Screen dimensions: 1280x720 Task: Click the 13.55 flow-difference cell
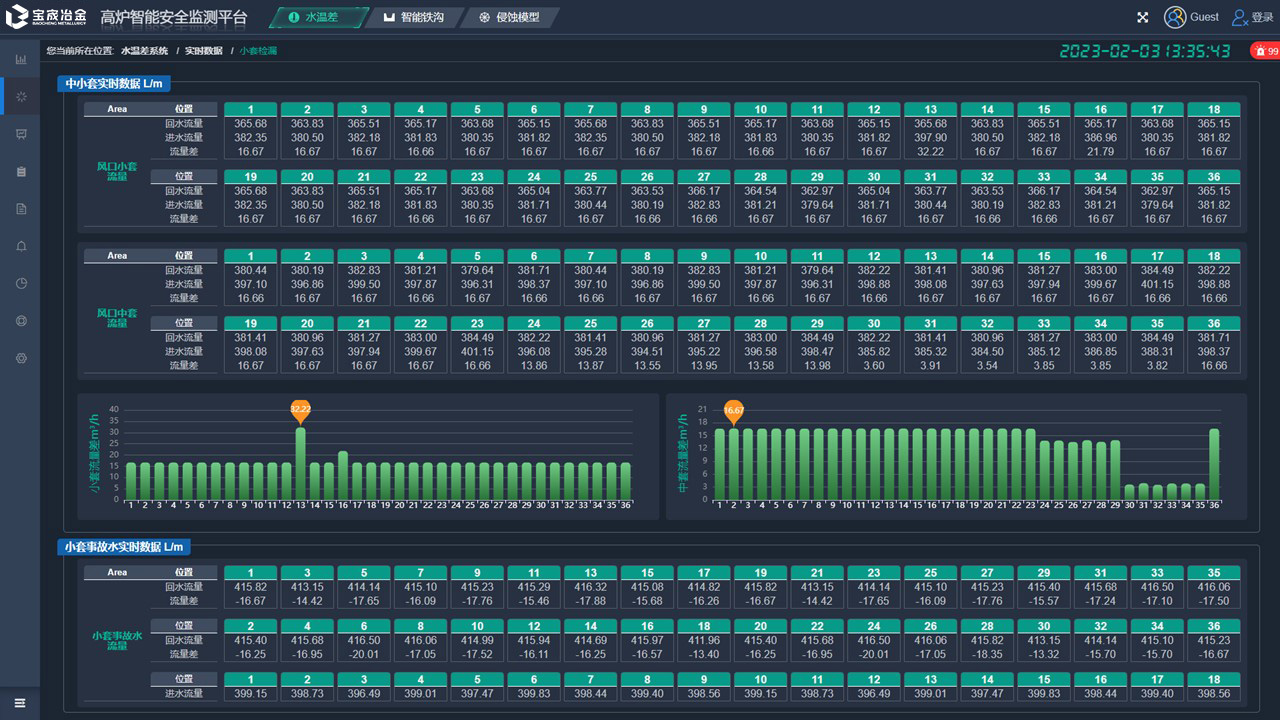coord(647,366)
